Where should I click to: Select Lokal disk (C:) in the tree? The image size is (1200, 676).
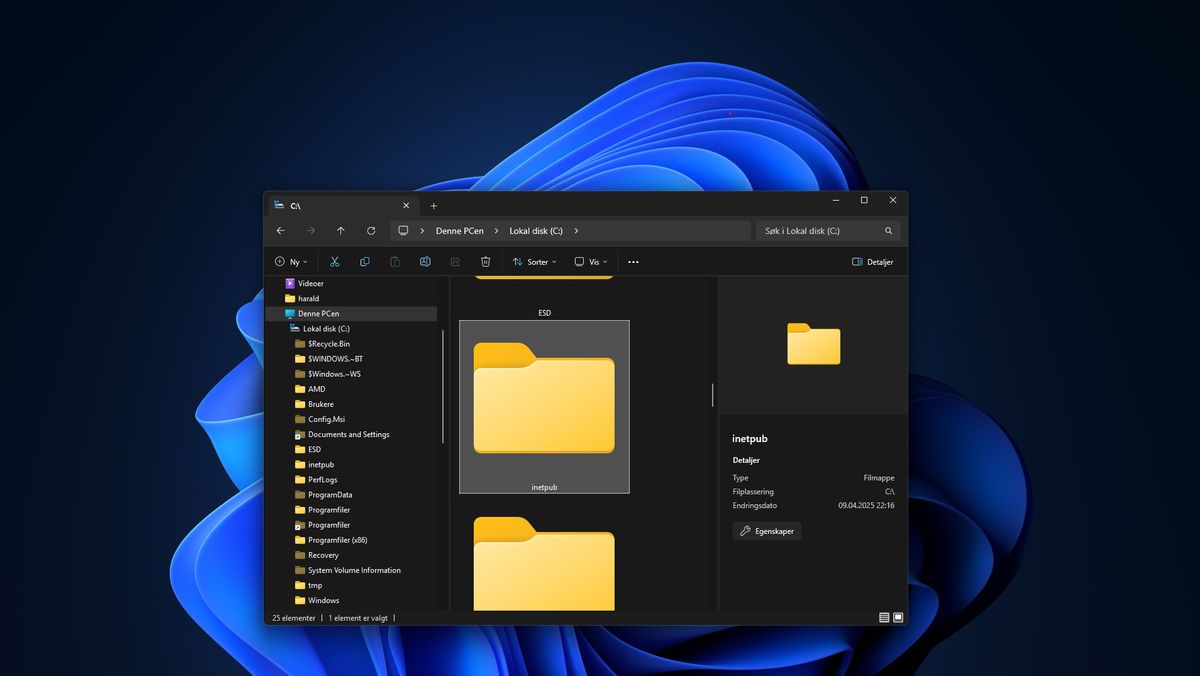(326, 329)
